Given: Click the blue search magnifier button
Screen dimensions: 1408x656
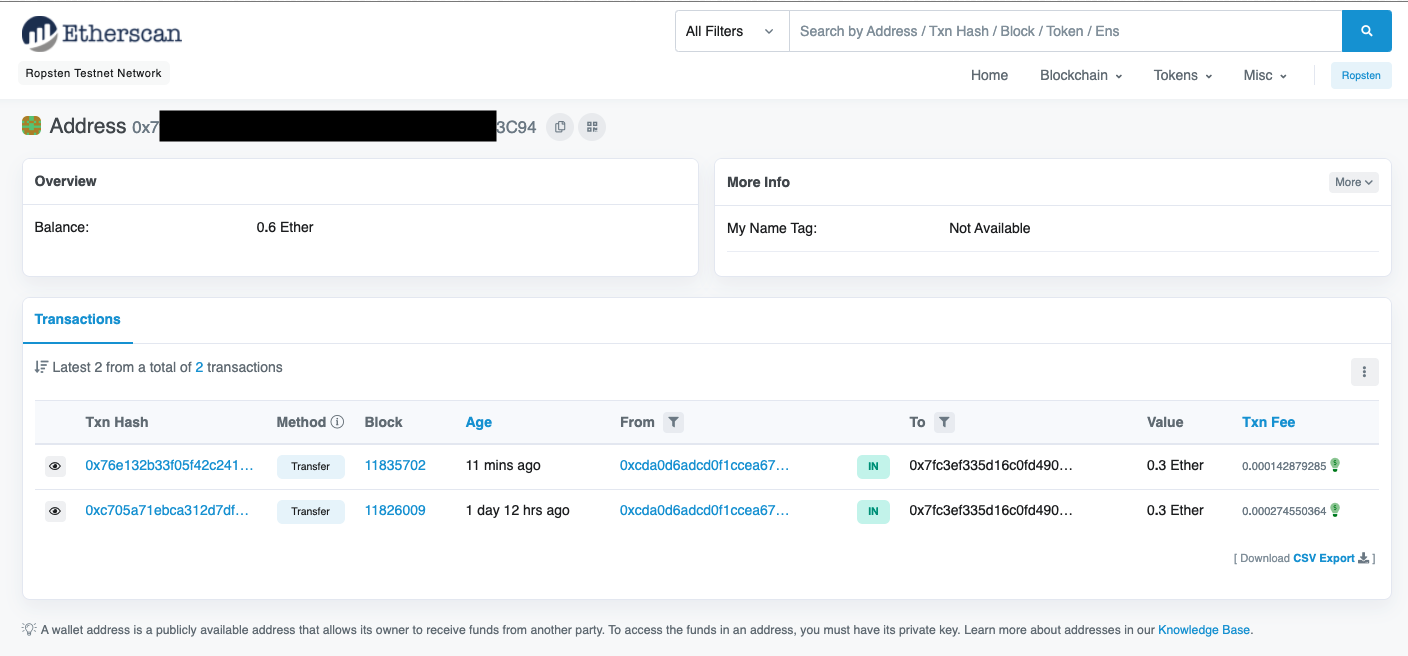Looking at the screenshot, I should 1366,31.
